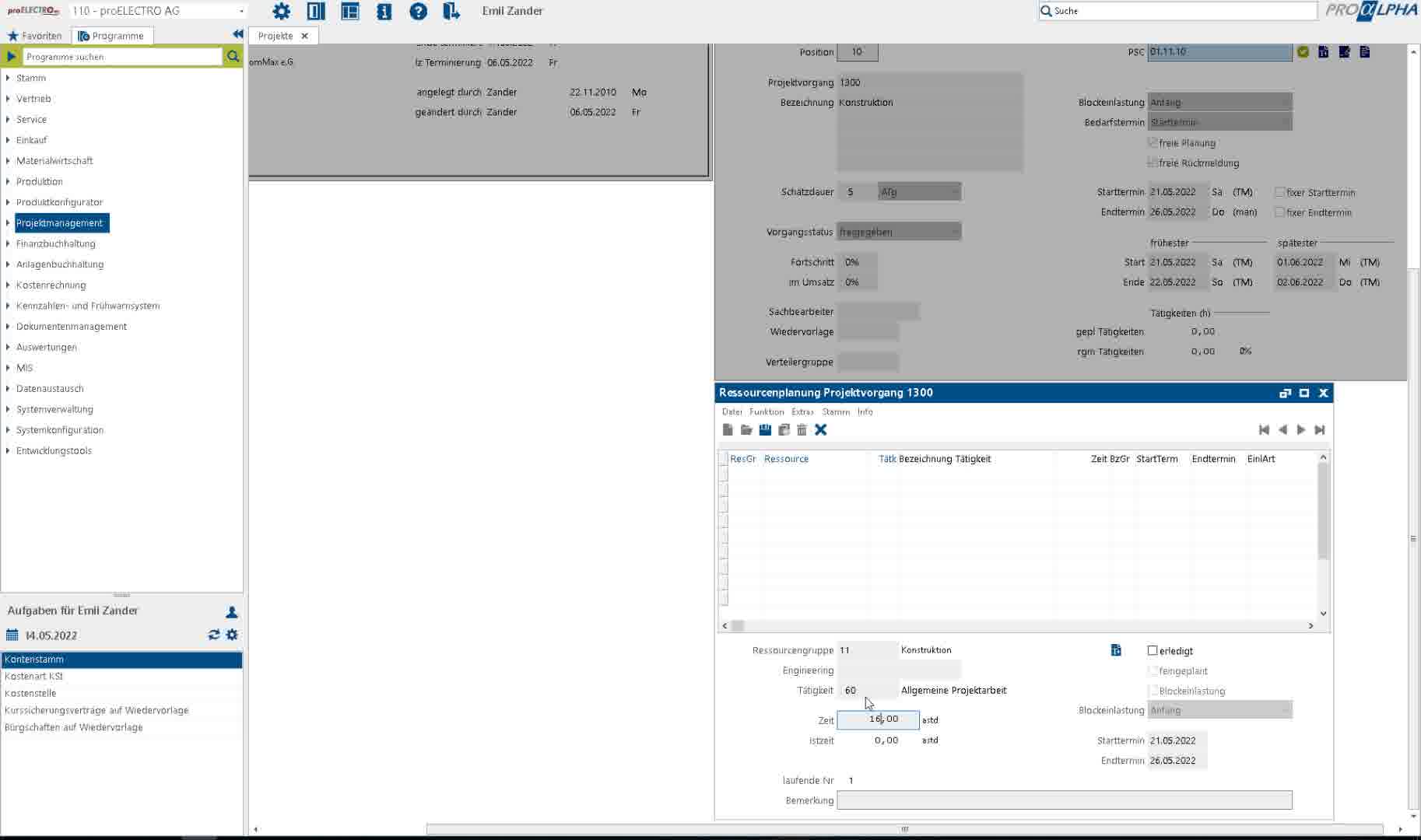The width and height of the screenshot is (1421, 840).
Task: Tick the erledigt checkbox
Action: [1153, 650]
